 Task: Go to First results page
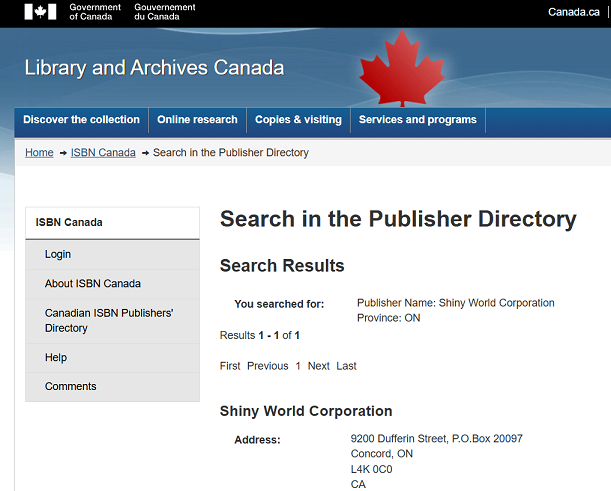coord(230,366)
